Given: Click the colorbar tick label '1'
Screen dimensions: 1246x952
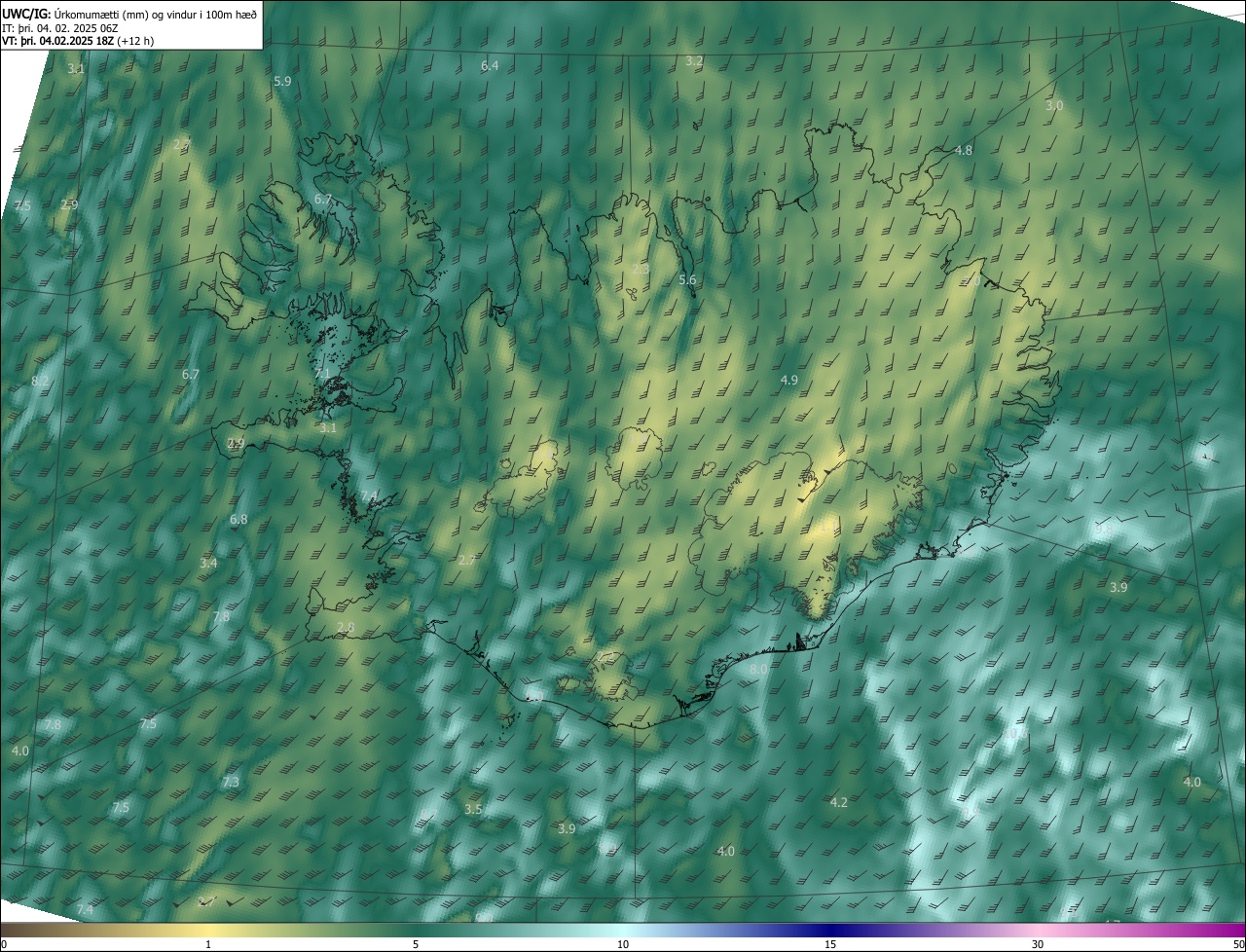Looking at the screenshot, I should click(208, 944).
